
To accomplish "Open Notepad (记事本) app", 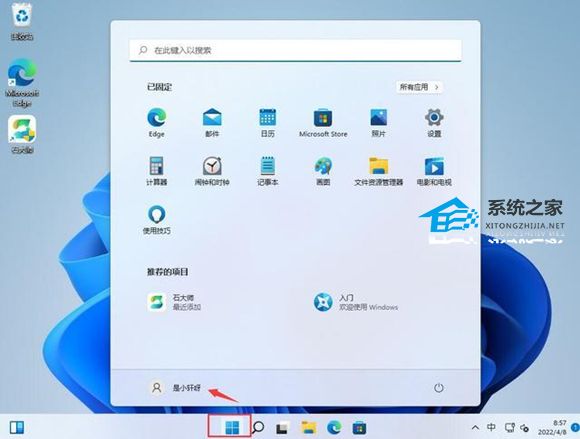I will (267, 171).
